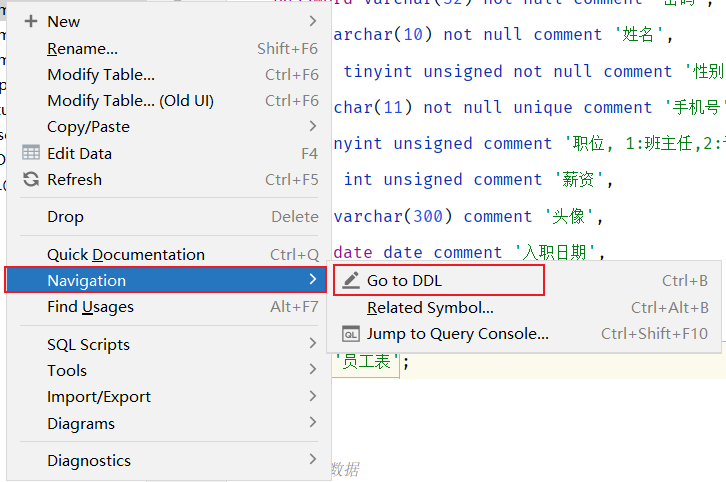Click the Jump to Query Console icon
The height and width of the screenshot is (482, 726).
(x=350, y=334)
